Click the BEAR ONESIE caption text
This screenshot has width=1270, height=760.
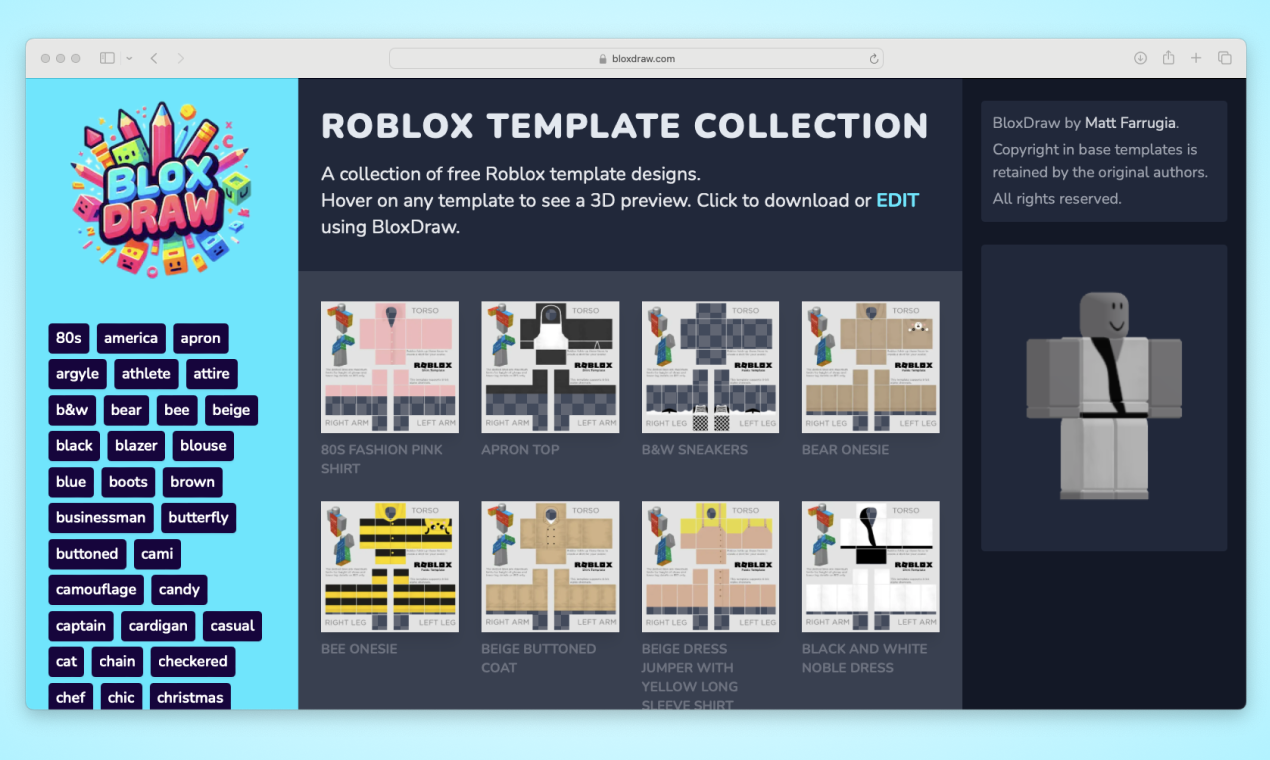(845, 450)
